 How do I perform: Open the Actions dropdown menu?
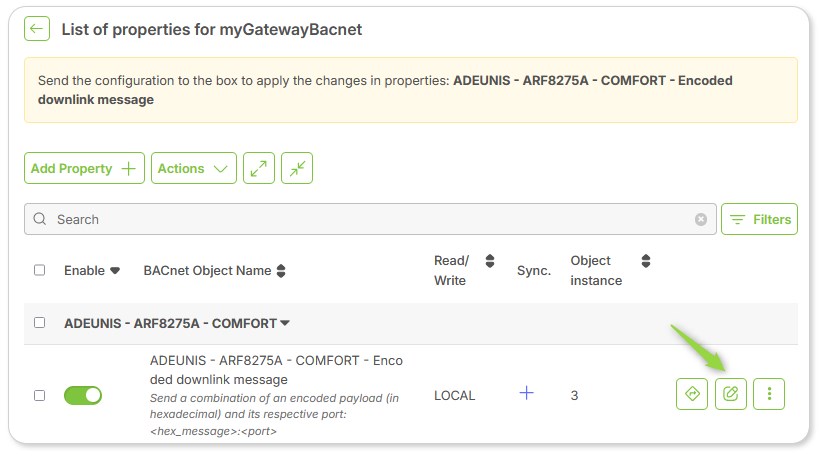[194, 168]
